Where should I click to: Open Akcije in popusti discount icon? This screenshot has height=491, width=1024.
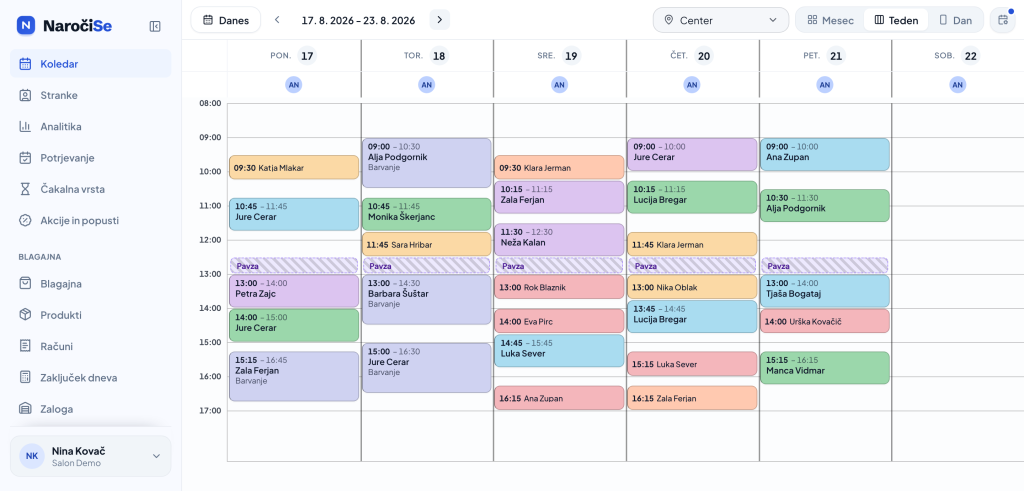[25, 221]
